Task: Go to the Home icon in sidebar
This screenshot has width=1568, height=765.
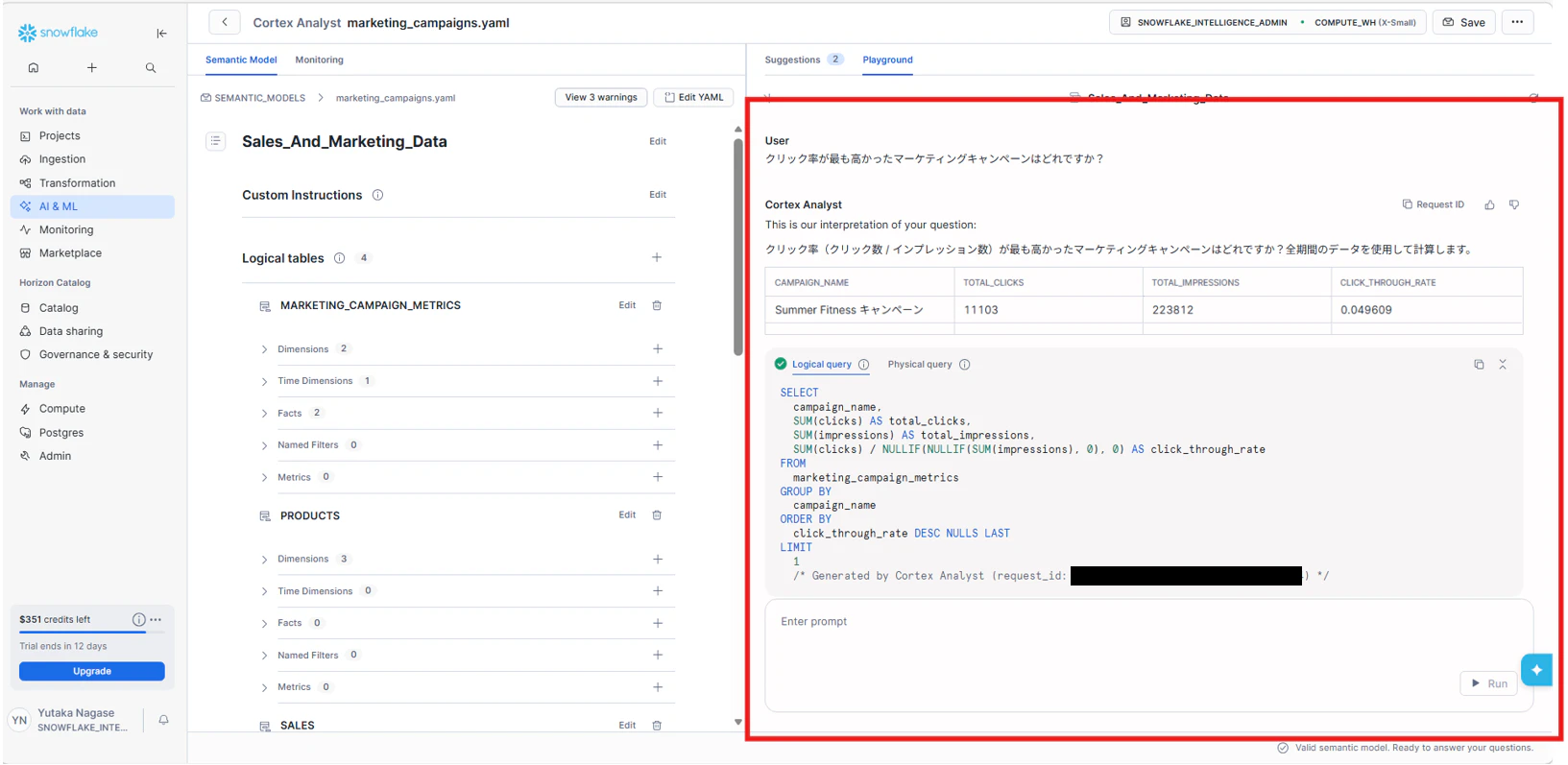Action: (34, 68)
